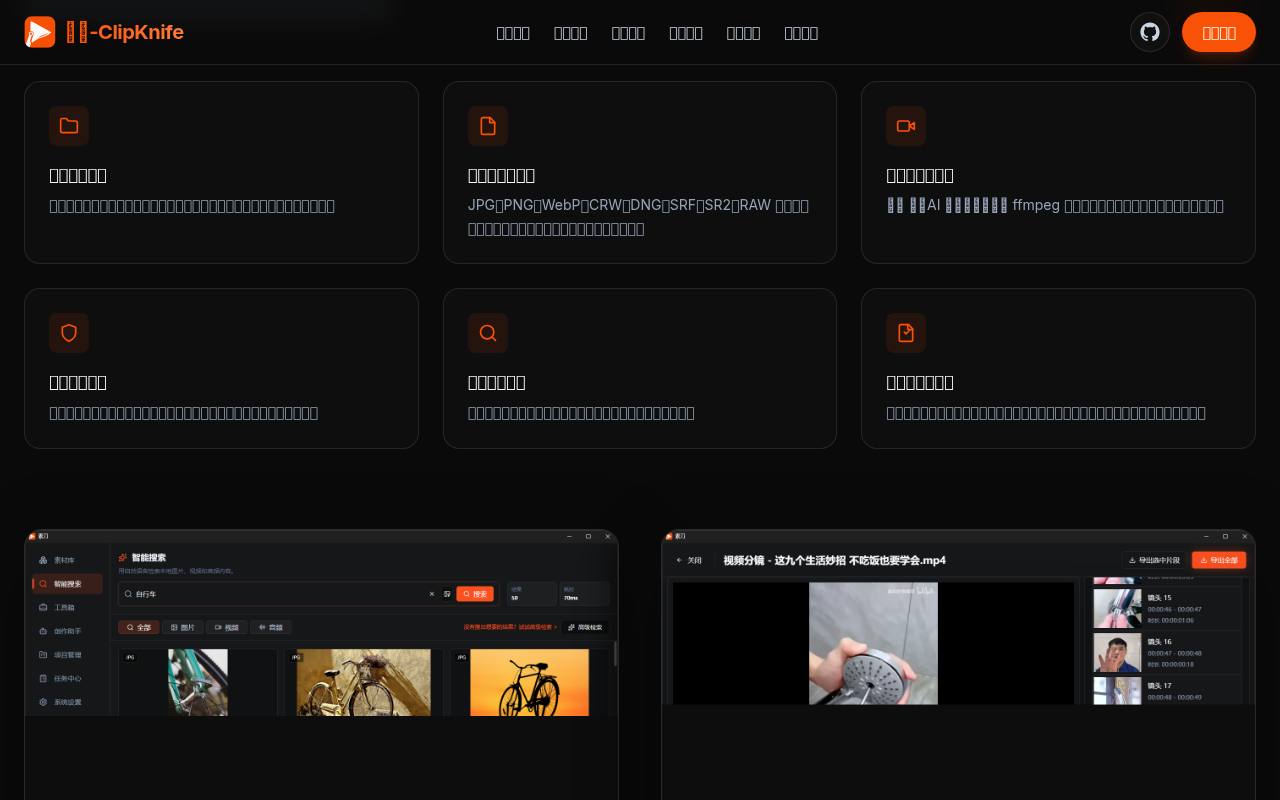The width and height of the screenshot is (1280, 800).
Task: Select the 图片 filter tab
Action: click(183, 627)
